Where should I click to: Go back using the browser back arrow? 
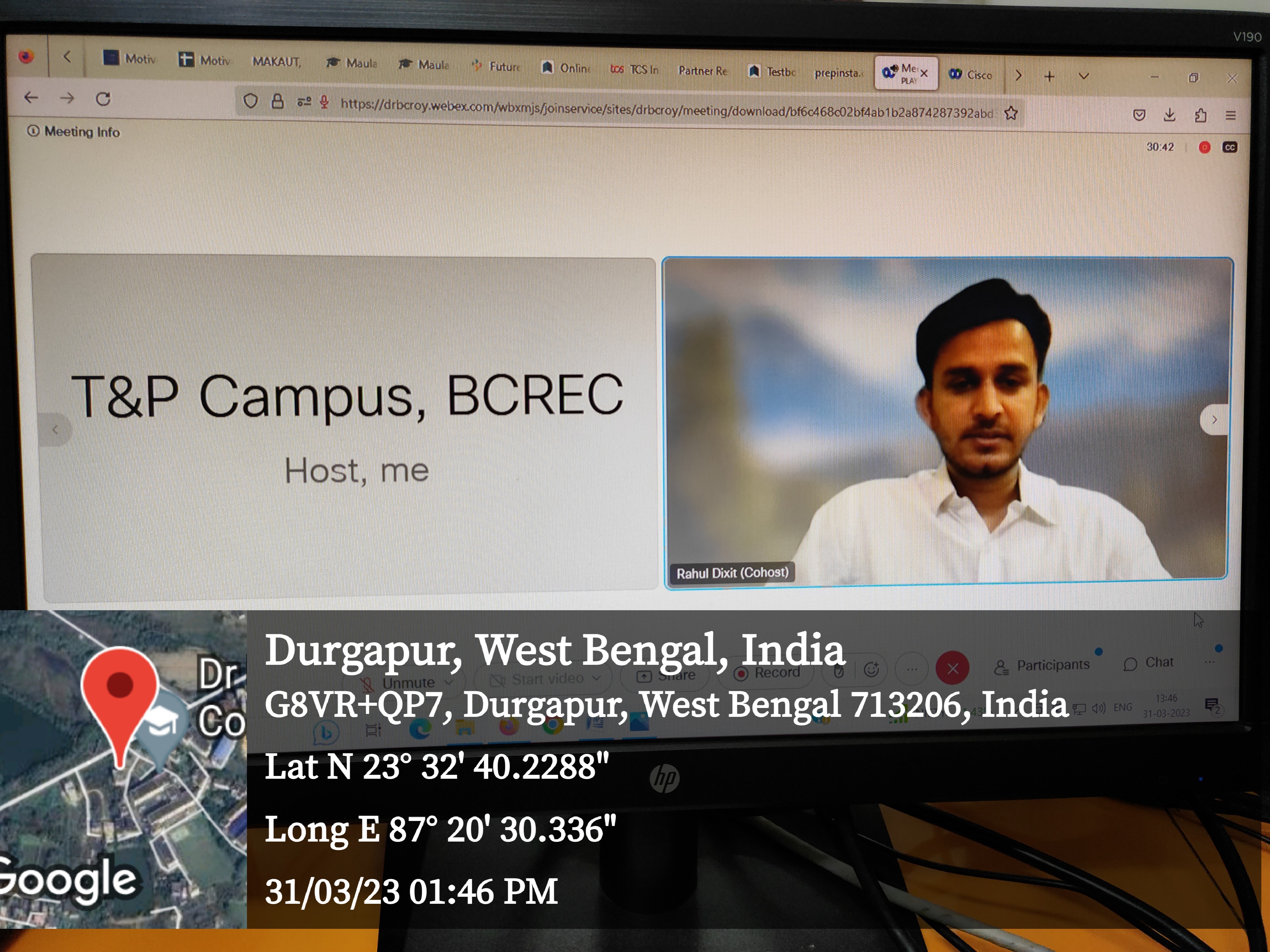pos(31,98)
